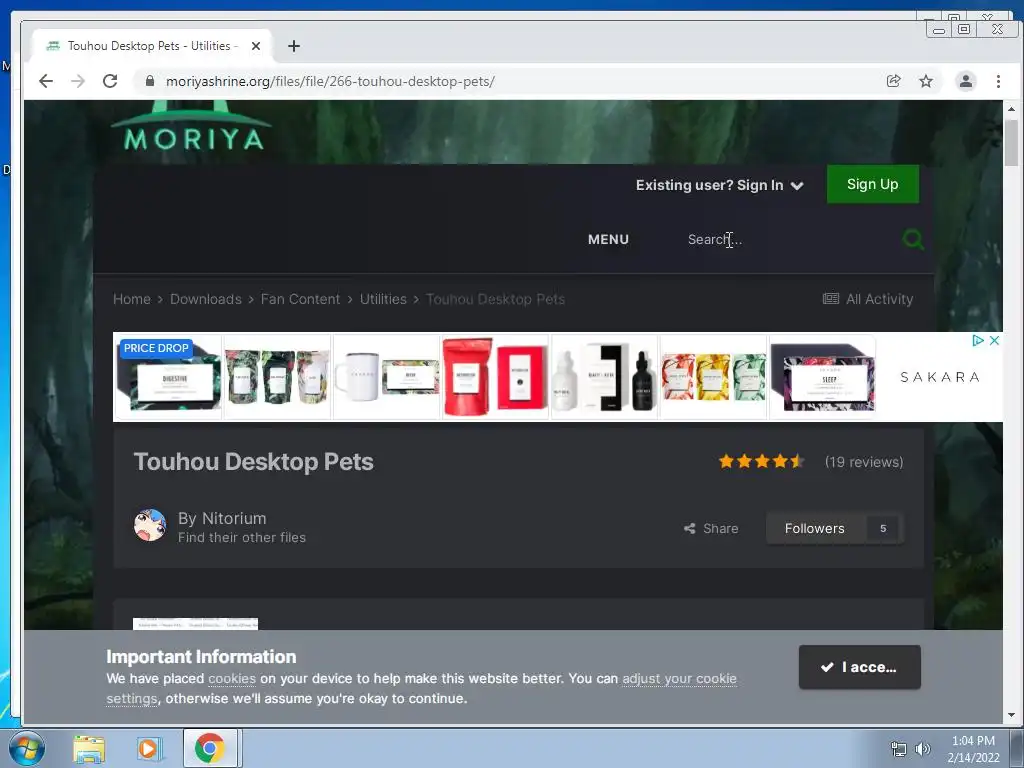1024x768 pixels.
Task: Open Chrome's three-dot menu
Action: (x=998, y=81)
